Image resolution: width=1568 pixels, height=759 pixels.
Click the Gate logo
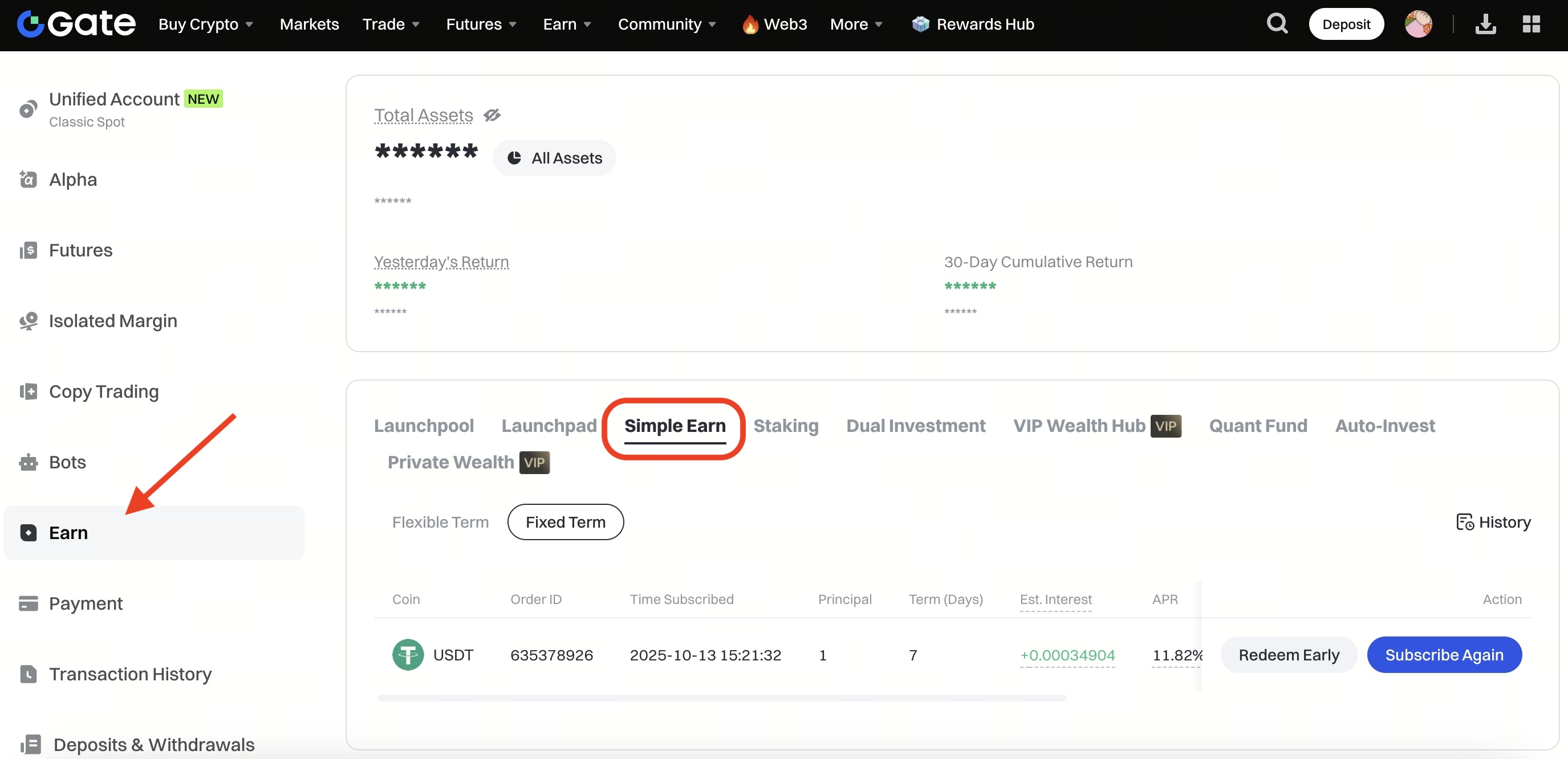pos(76,25)
